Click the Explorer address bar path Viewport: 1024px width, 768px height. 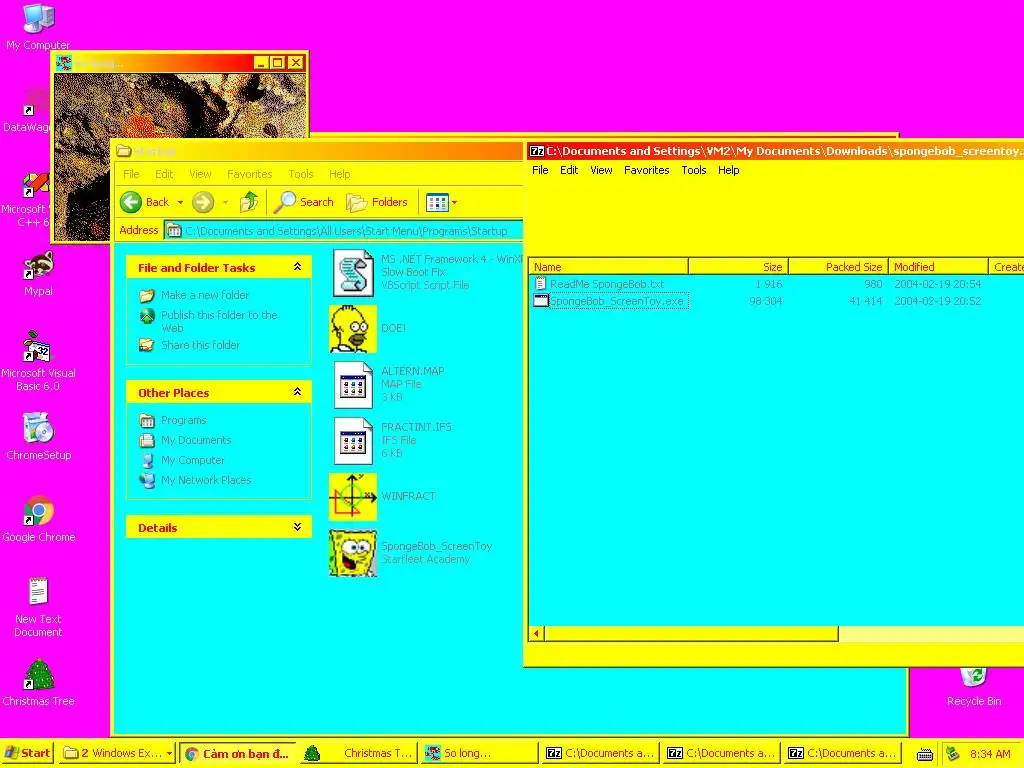[345, 231]
